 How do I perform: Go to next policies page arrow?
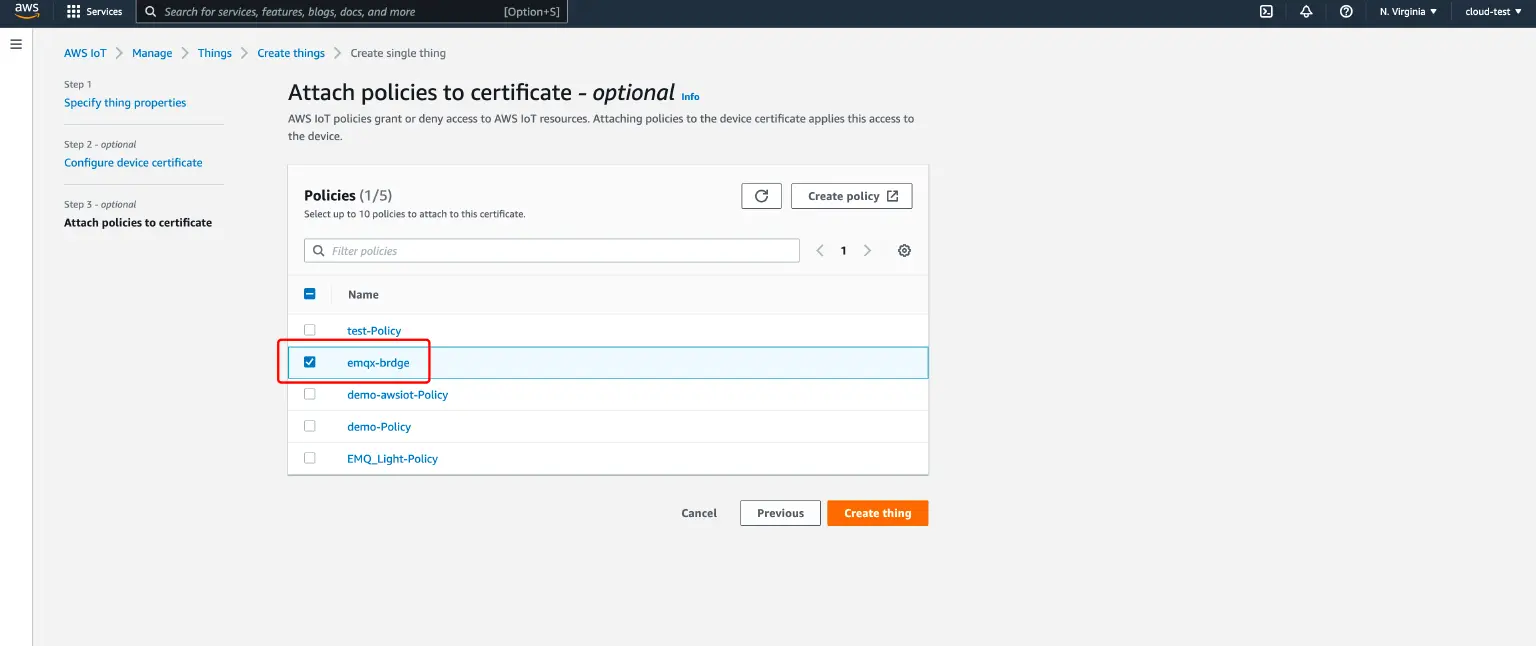pos(867,251)
